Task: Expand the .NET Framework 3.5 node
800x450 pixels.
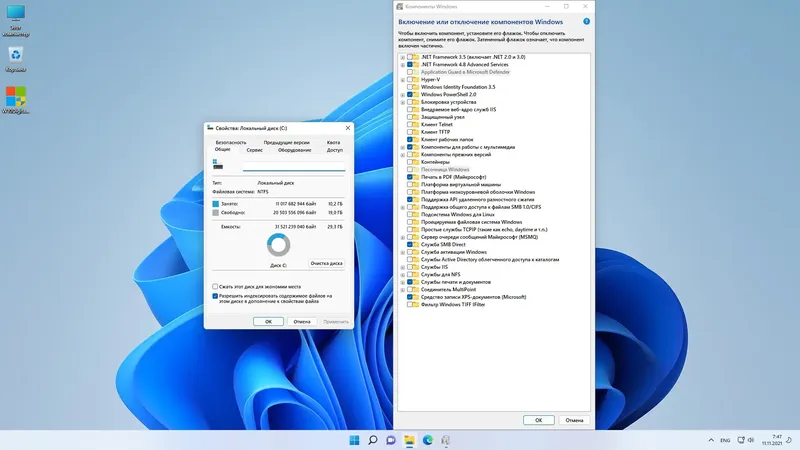Action: point(403,57)
